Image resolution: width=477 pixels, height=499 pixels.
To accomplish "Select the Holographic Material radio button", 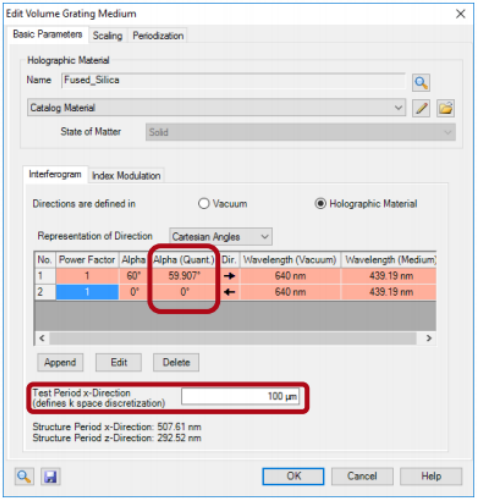I will (320, 204).
